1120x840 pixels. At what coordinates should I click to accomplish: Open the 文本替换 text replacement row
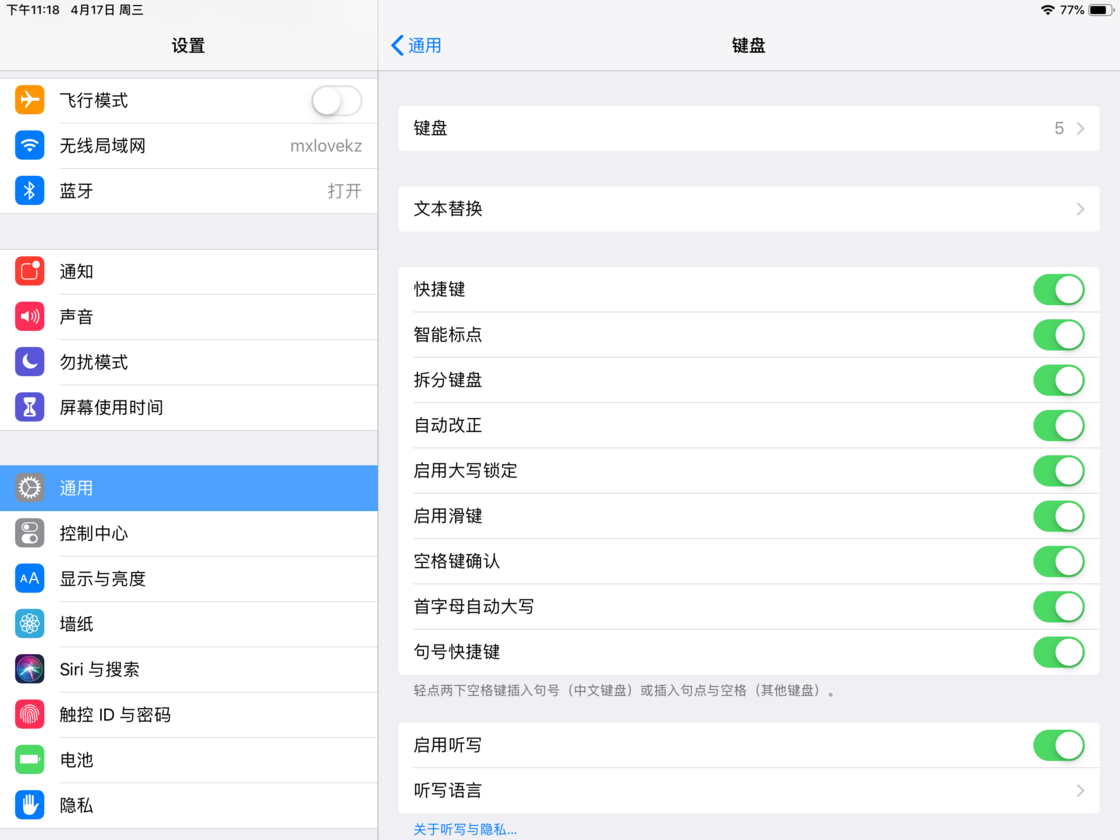(x=749, y=209)
